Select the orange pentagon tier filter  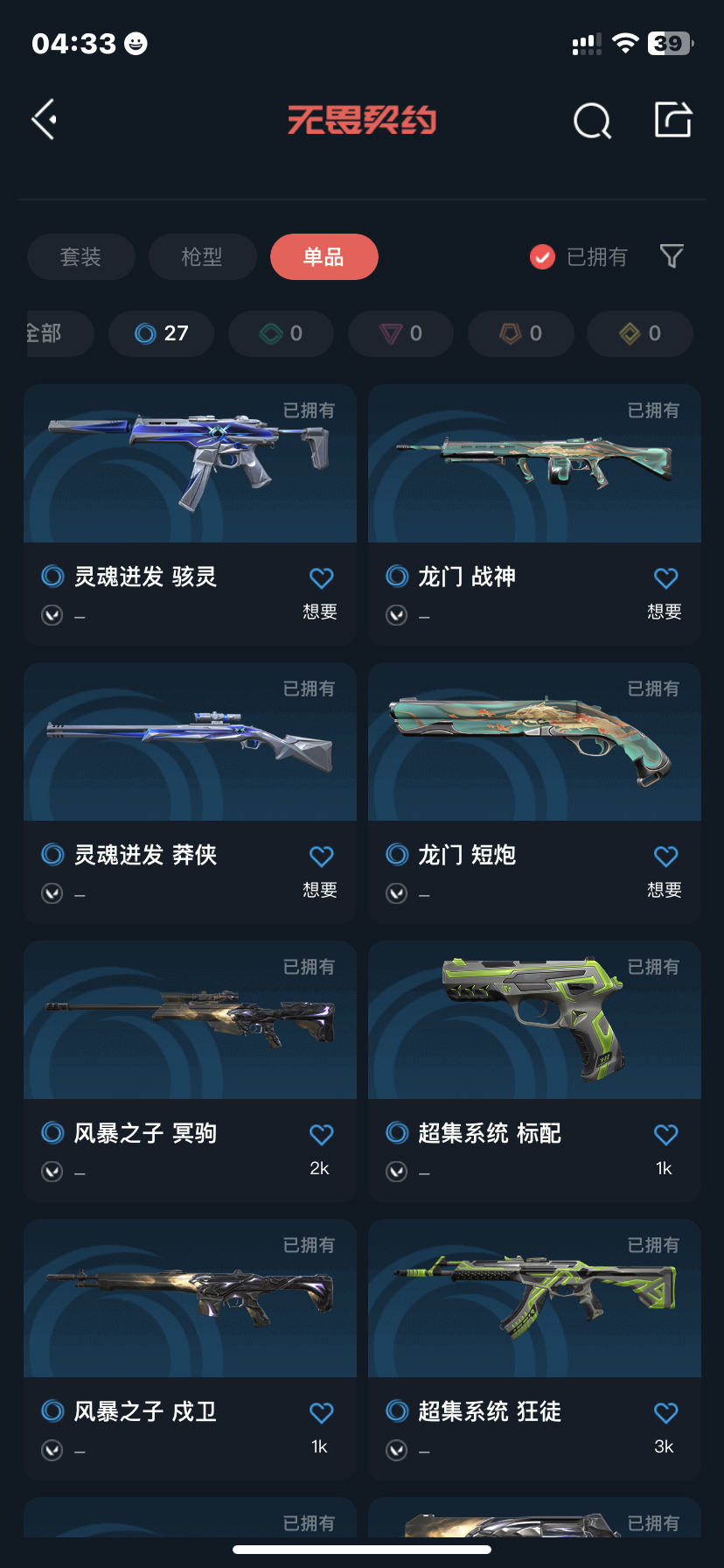[x=521, y=333]
